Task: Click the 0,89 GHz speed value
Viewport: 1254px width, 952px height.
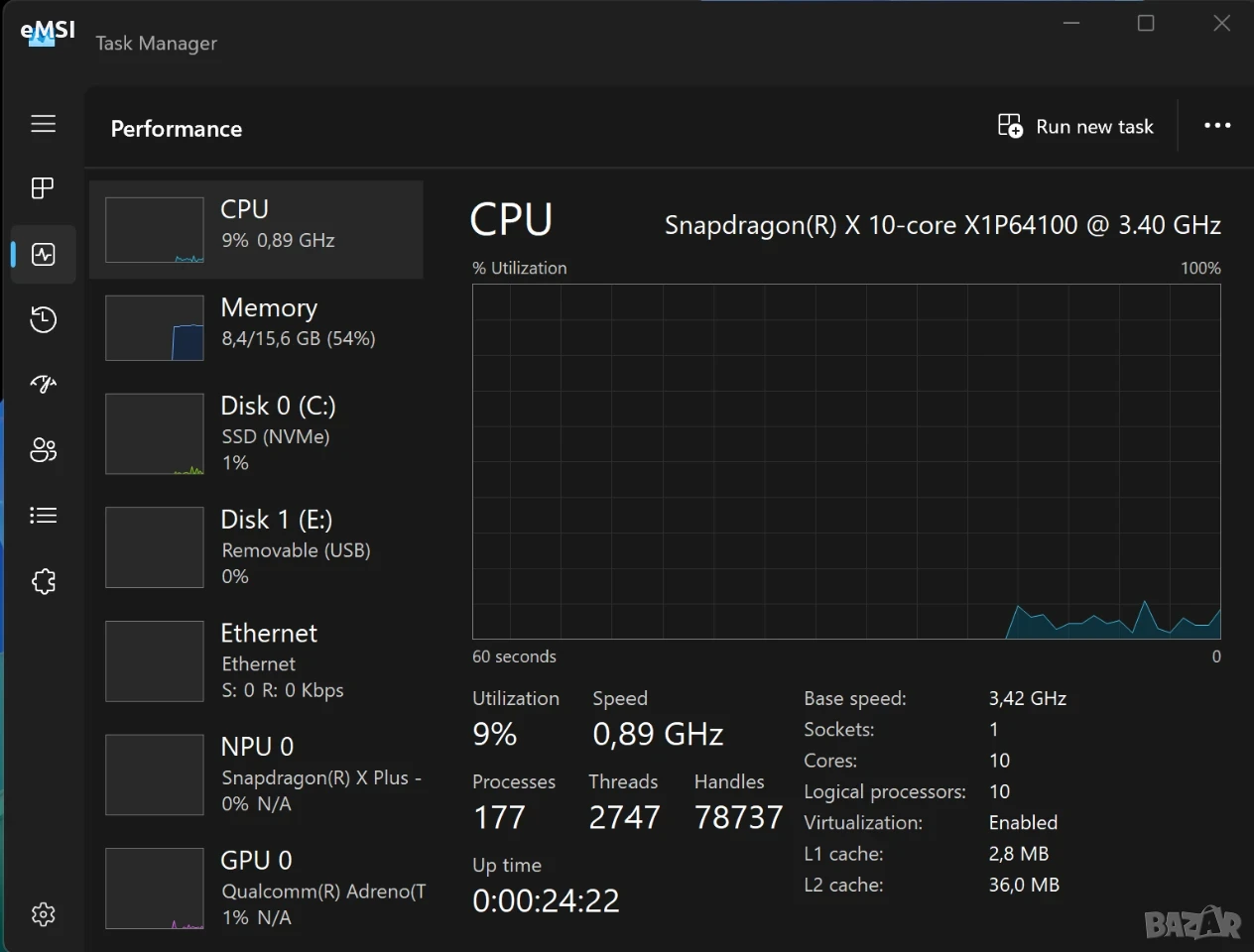Action: click(658, 734)
